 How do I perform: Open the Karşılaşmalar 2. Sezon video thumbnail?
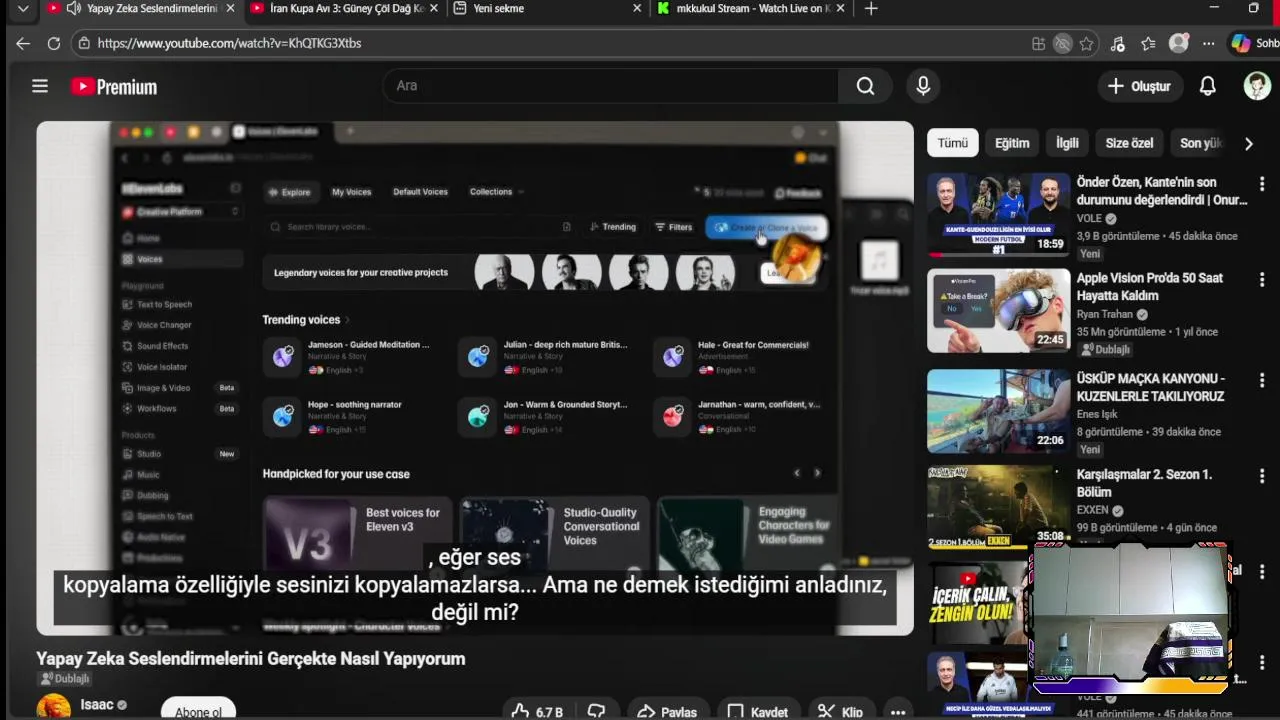click(998, 507)
